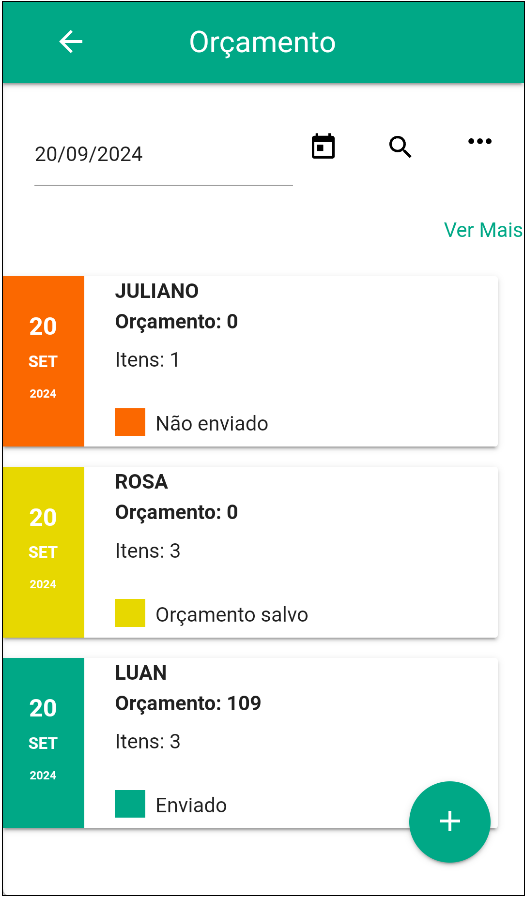Click Itens: 1 in JULIANO card
The image size is (526, 897).
147,360
